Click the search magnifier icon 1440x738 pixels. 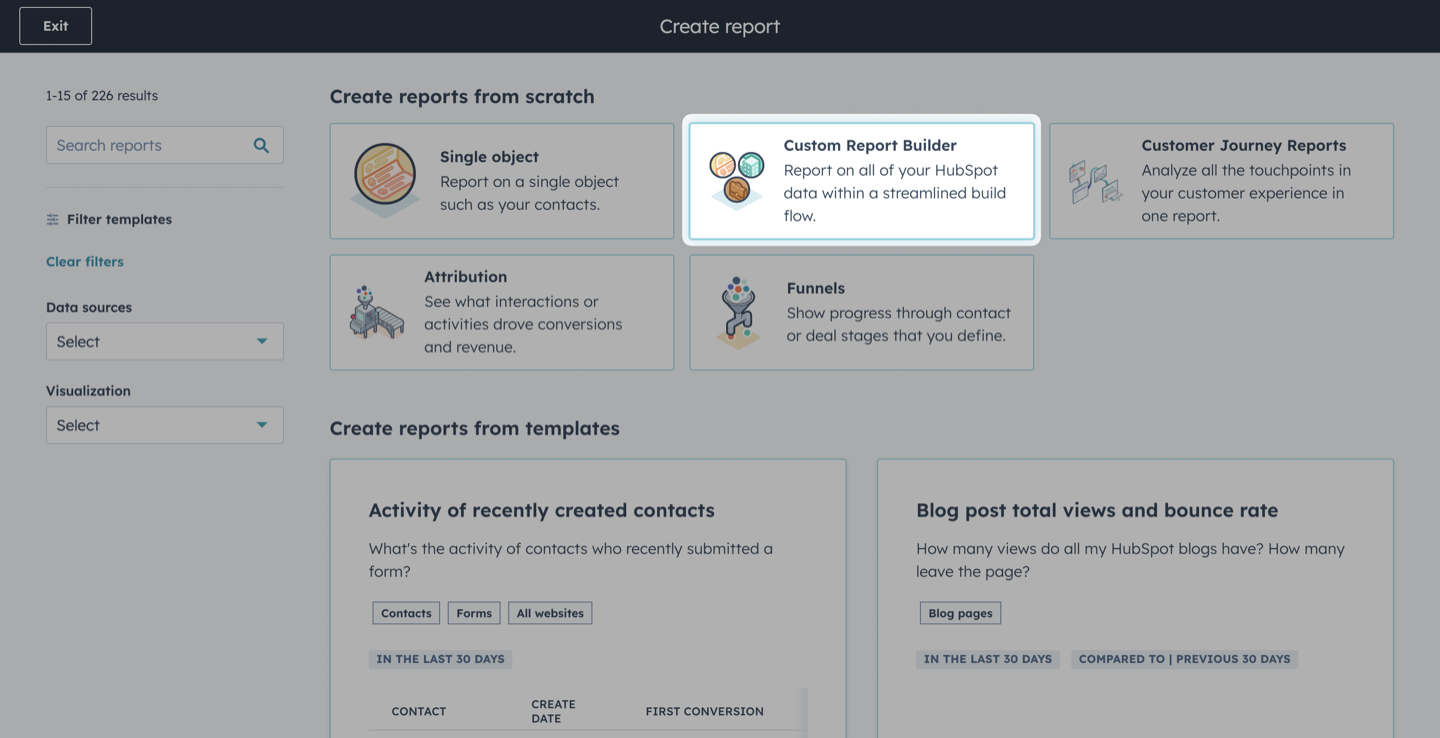[261, 145]
